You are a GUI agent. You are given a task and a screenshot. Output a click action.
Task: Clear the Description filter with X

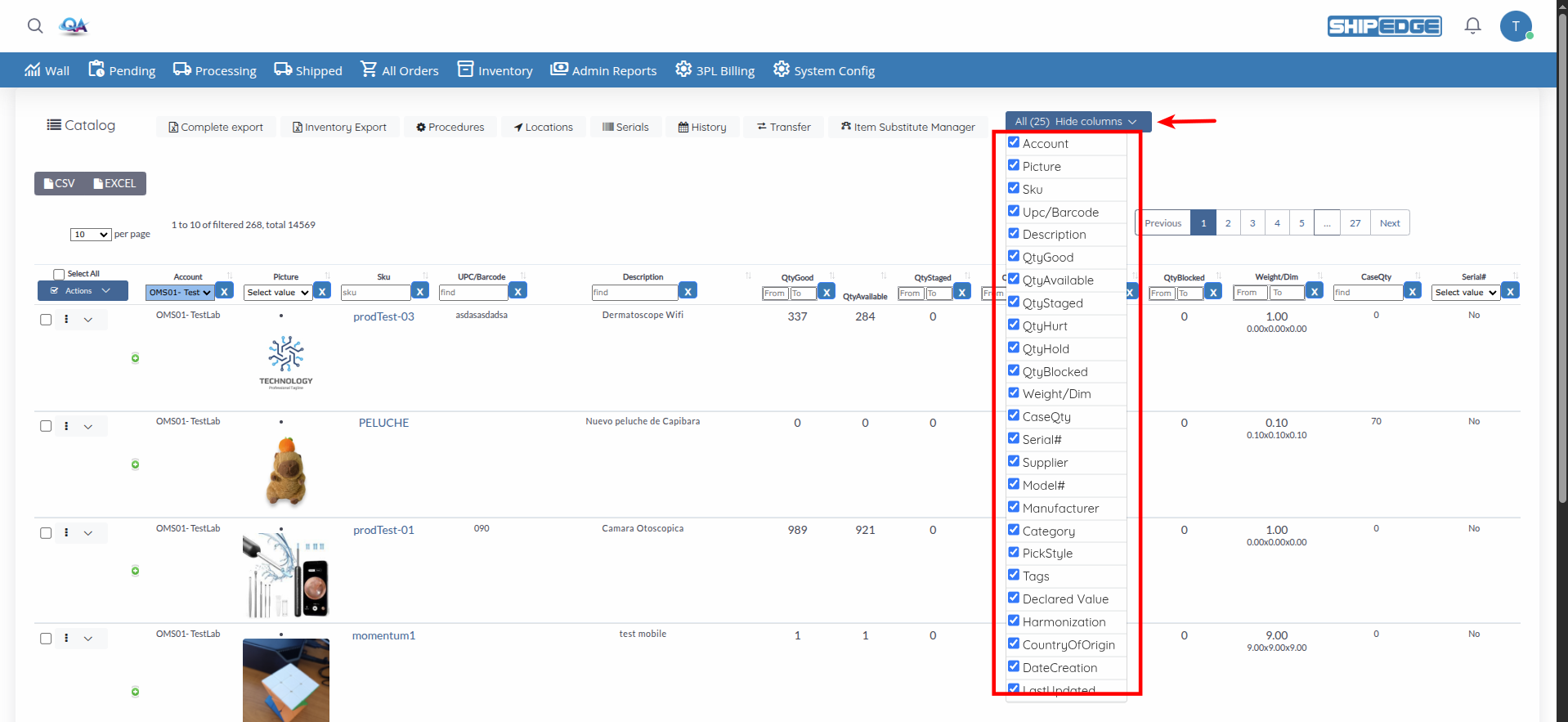pos(688,291)
